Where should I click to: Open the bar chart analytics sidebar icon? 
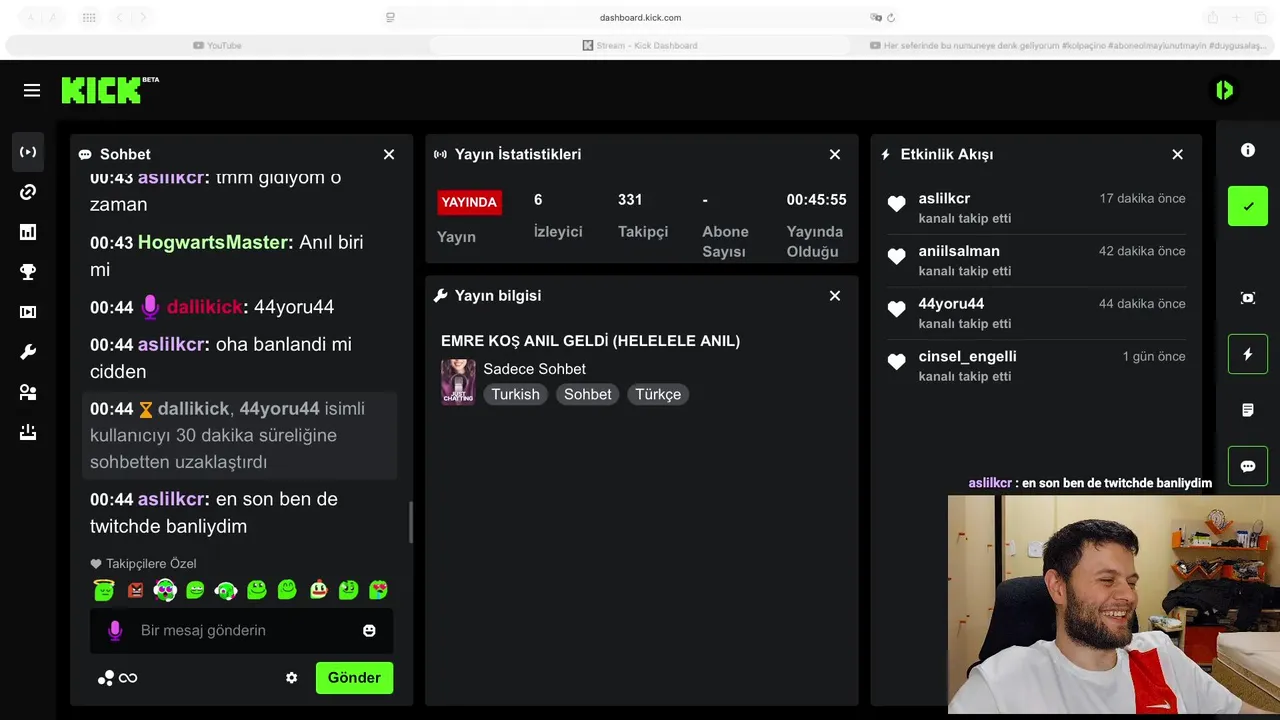coord(28,232)
